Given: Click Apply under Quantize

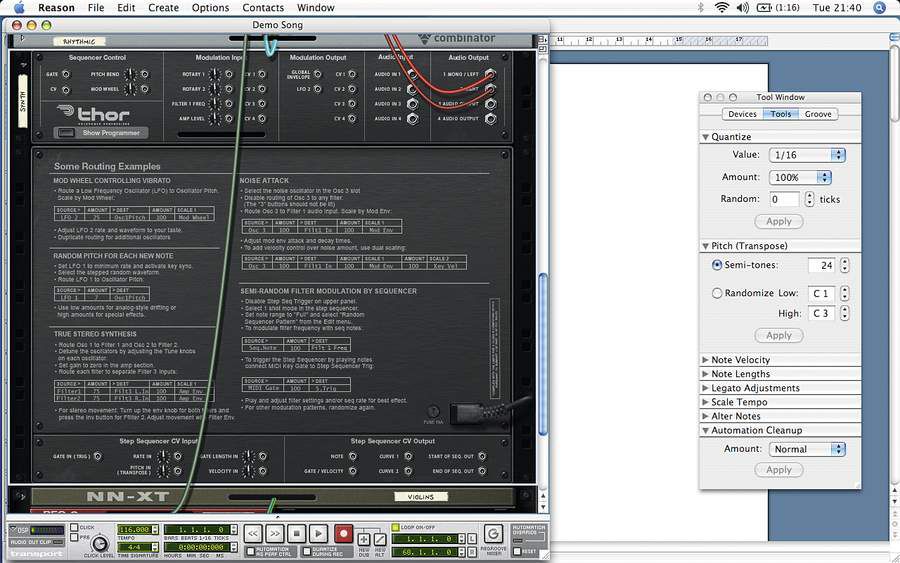Looking at the screenshot, I should coord(779,222).
